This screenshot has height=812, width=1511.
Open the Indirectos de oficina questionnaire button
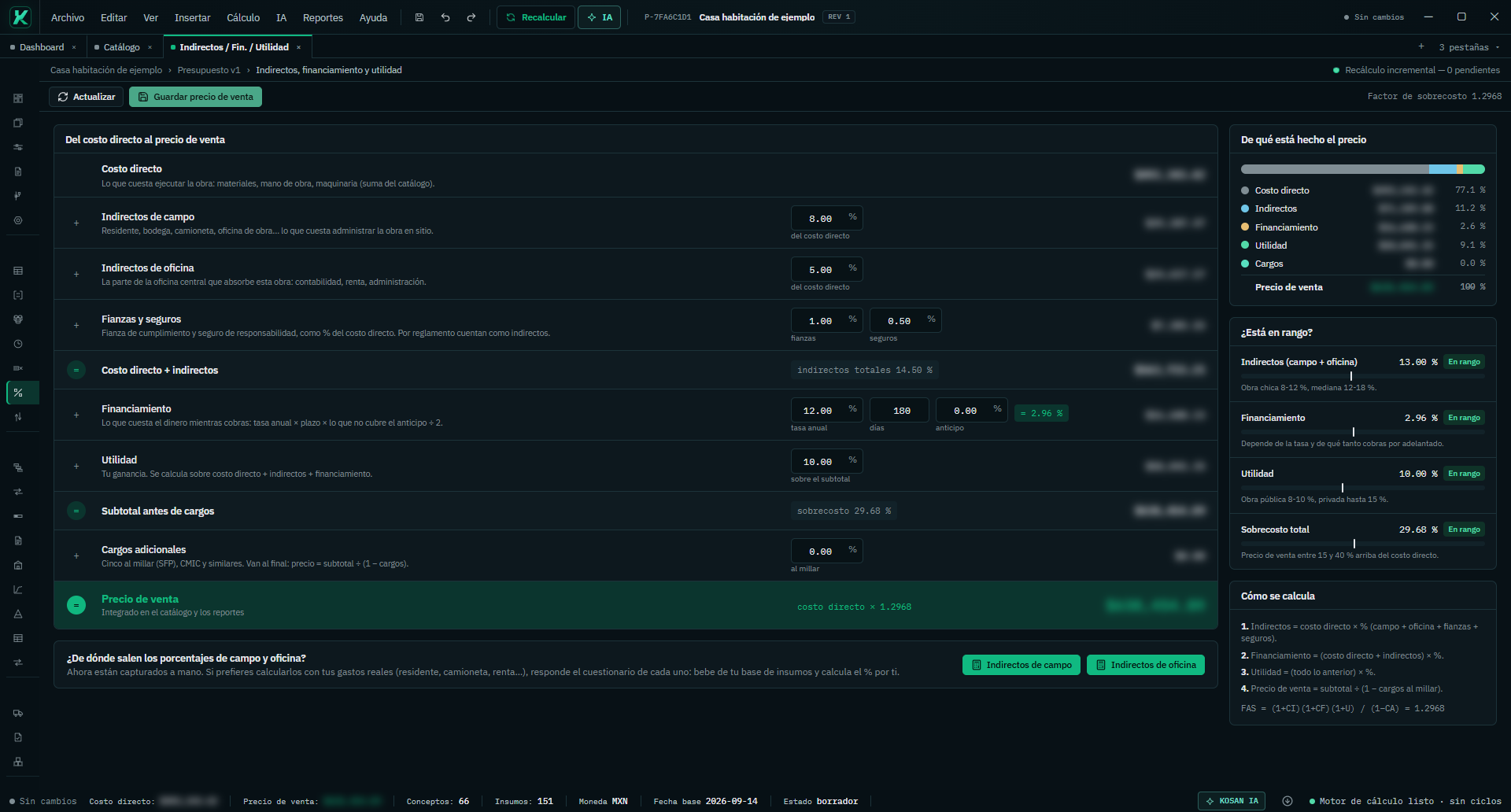1146,665
